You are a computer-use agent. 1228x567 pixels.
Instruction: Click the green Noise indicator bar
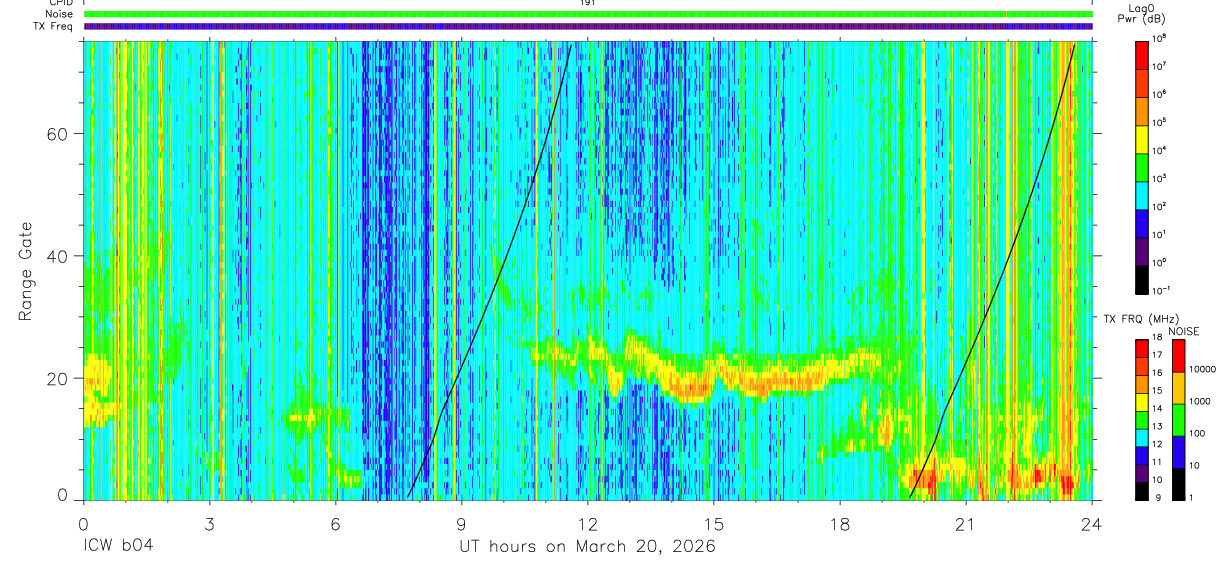[588, 14]
